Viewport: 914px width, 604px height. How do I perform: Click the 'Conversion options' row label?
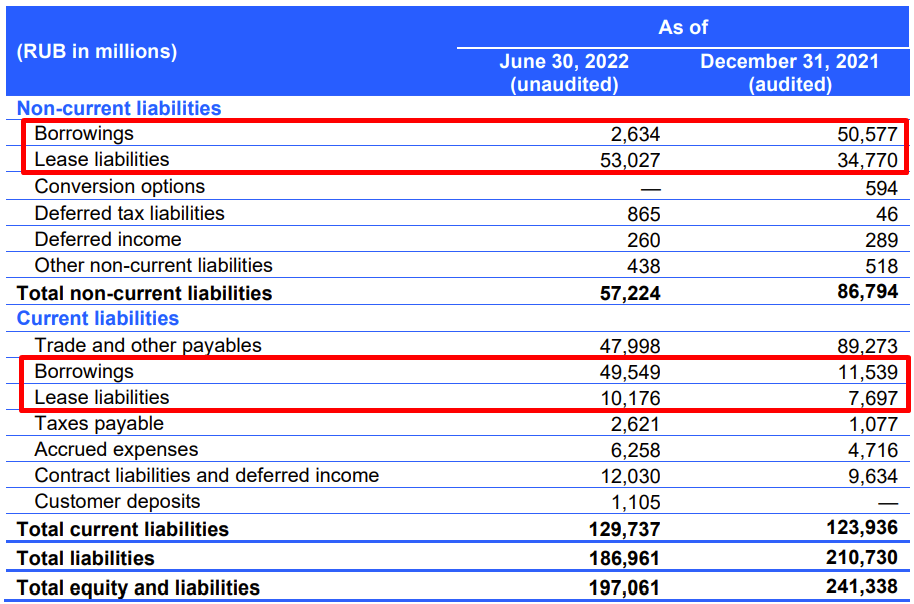tap(119, 187)
